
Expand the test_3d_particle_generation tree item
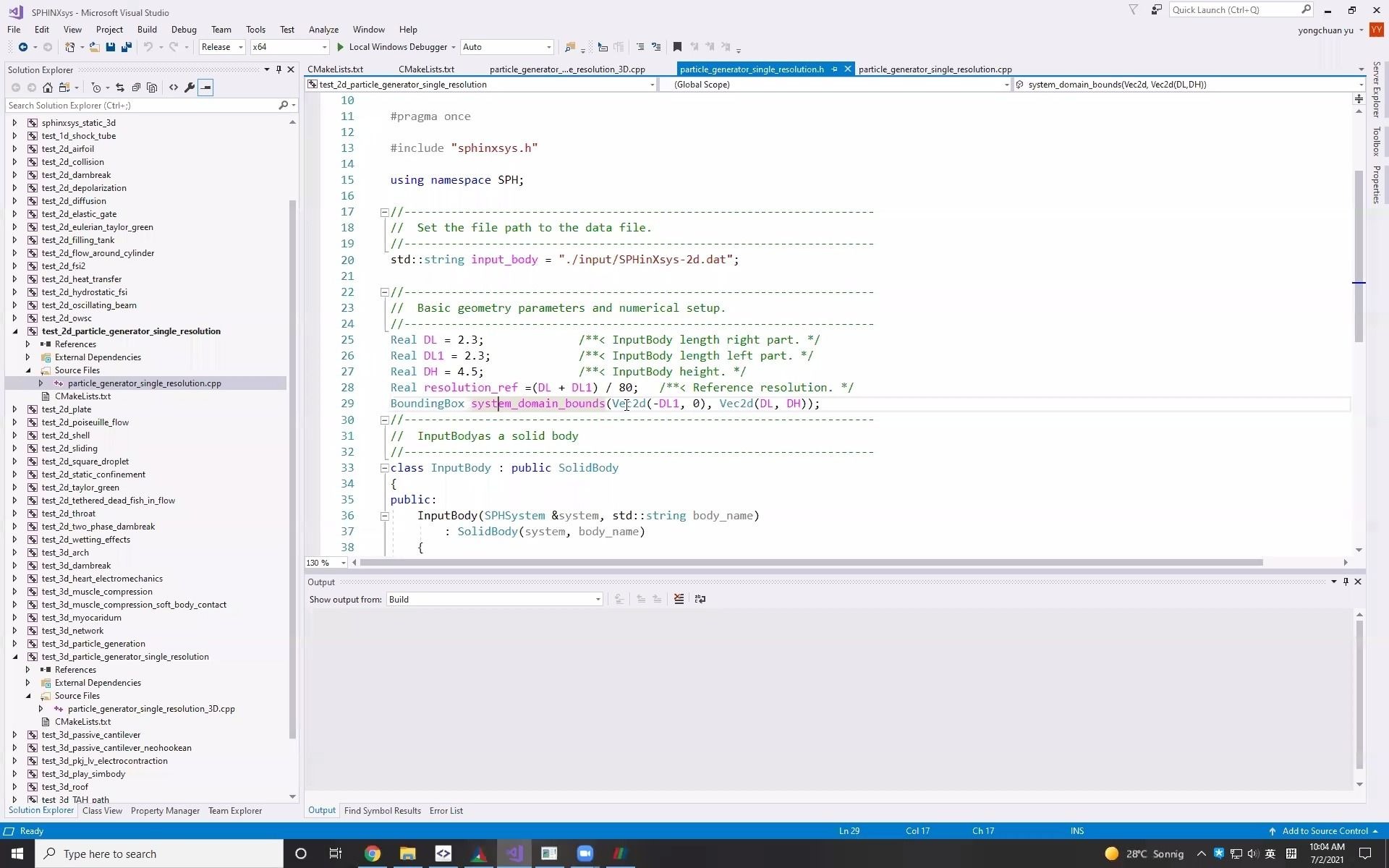[x=14, y=643]
